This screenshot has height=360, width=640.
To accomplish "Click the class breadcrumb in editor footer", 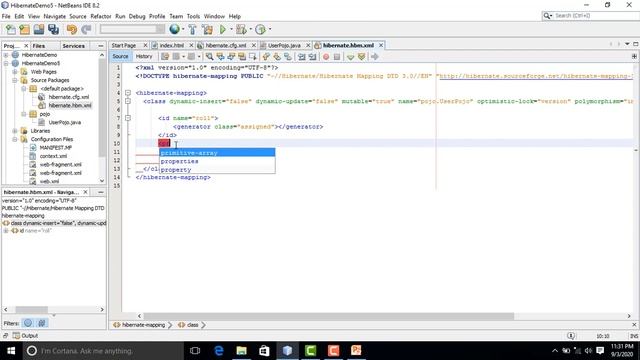I will coord(189,325).
